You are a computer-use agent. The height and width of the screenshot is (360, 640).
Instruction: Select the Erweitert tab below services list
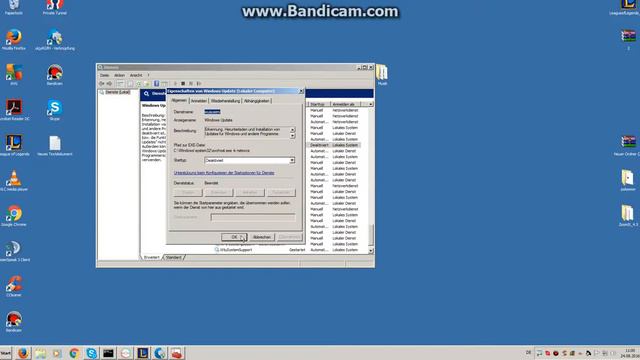coord(151,257)
